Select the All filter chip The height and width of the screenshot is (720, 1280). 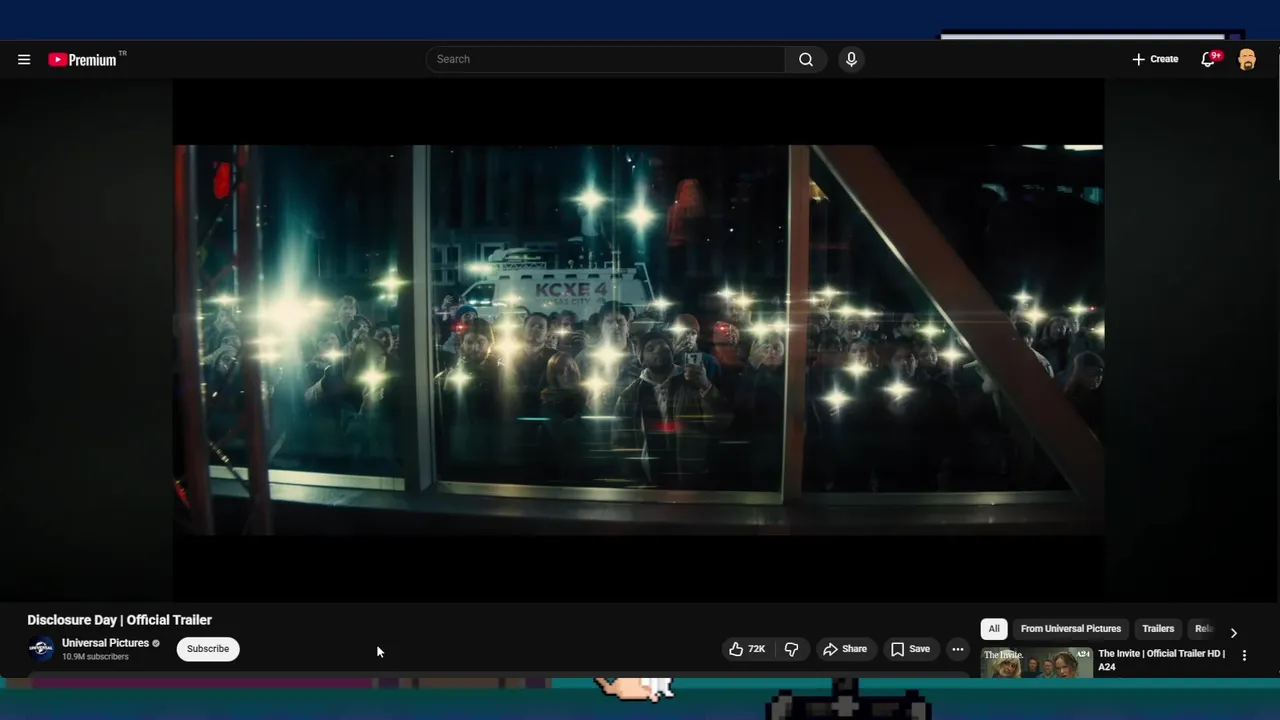(994, 629)
